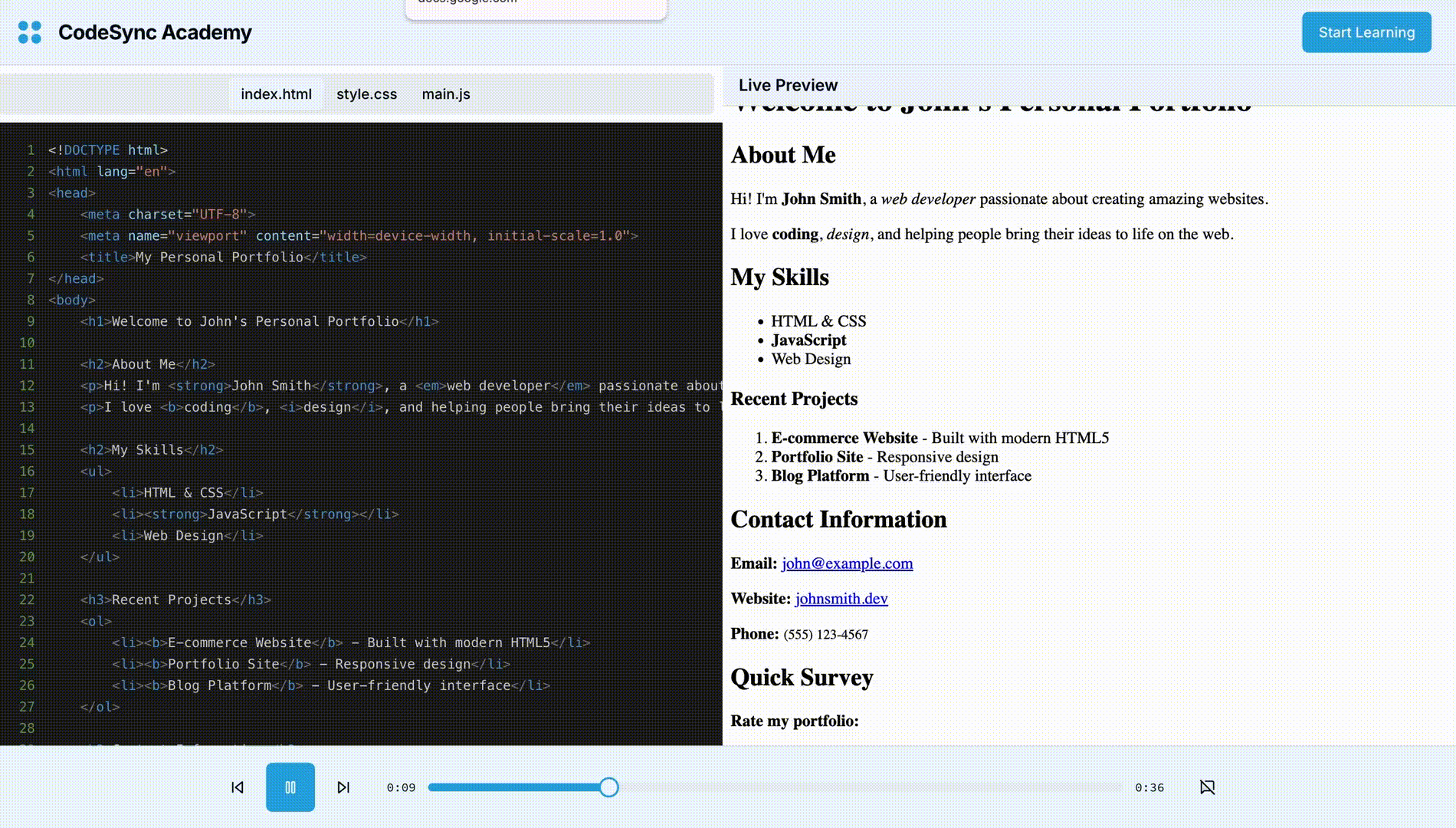
Task: Click the 0:36 total duration label
Action: [1149, 787]
